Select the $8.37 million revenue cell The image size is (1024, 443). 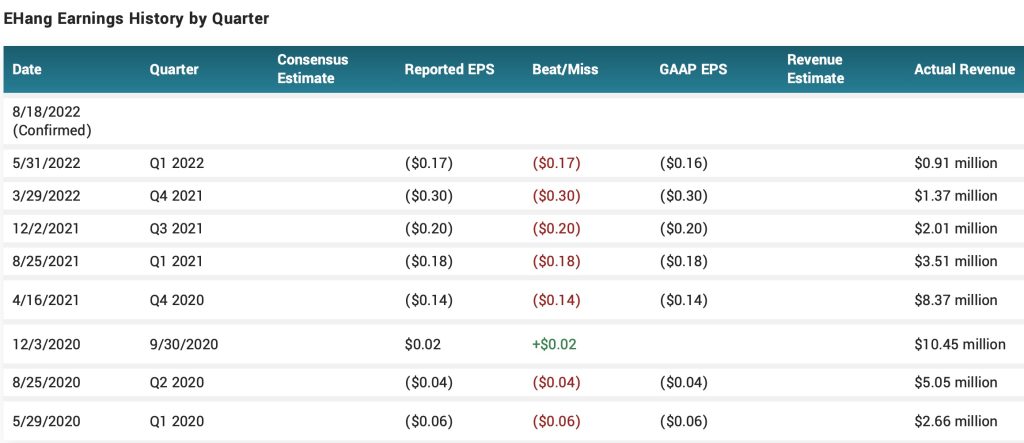956,300
